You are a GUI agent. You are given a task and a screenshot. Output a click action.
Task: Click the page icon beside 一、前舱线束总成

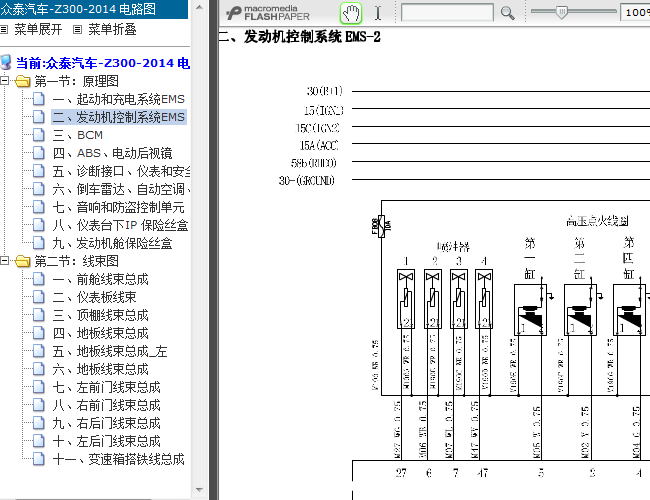pos(39,279)
